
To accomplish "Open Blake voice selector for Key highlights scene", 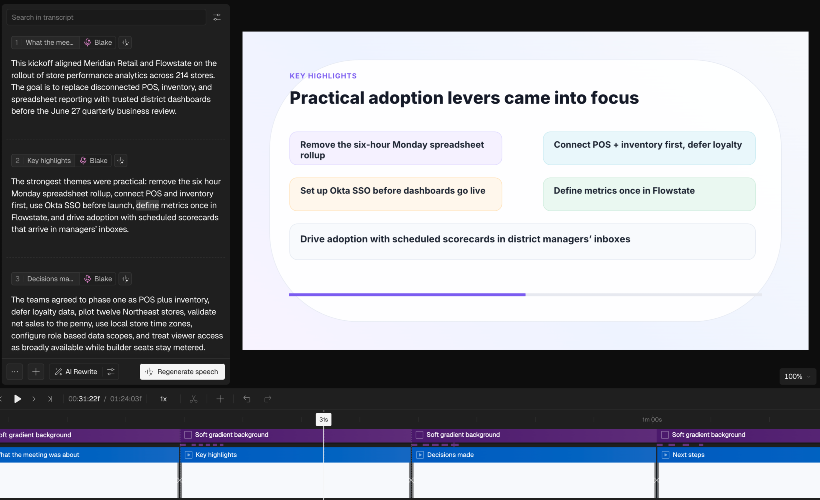I will [x=94, y=161].
